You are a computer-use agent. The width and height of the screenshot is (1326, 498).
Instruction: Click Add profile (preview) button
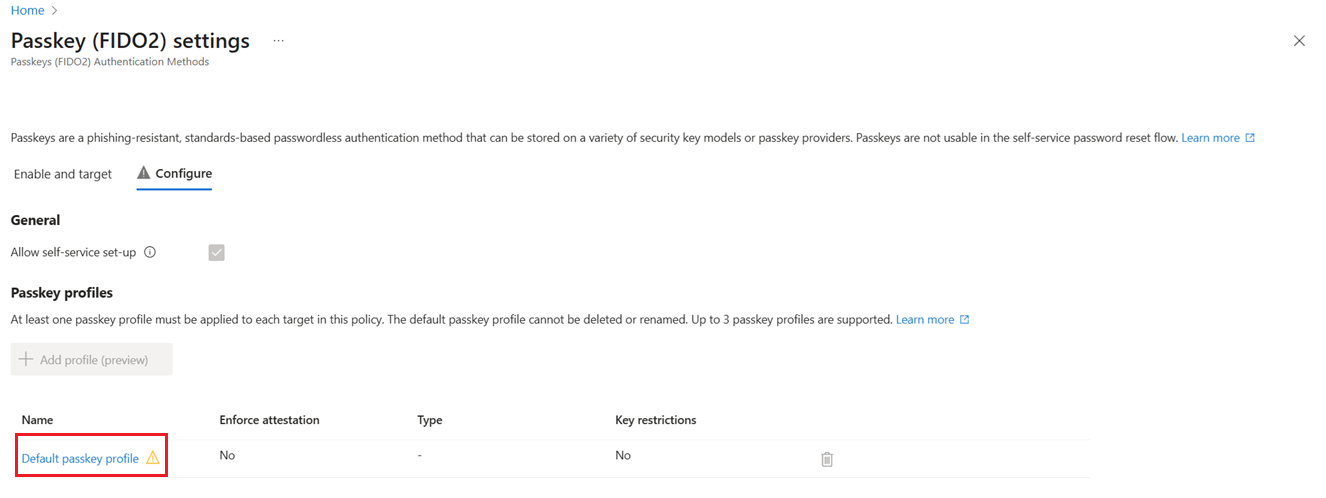[x=92, y=360]
